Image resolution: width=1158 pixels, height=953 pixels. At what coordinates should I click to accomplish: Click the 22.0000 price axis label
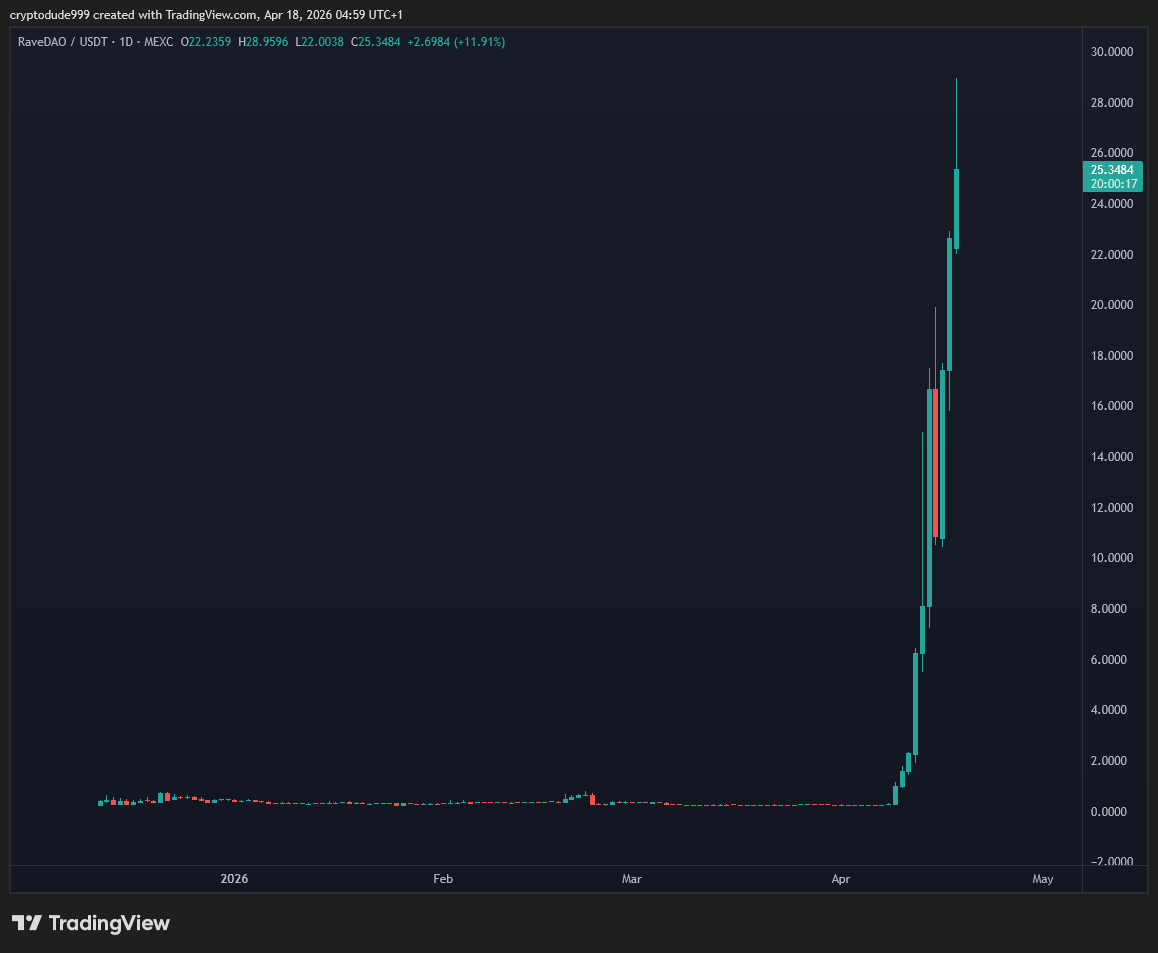pyautogui.click(x=1111, y=255)
